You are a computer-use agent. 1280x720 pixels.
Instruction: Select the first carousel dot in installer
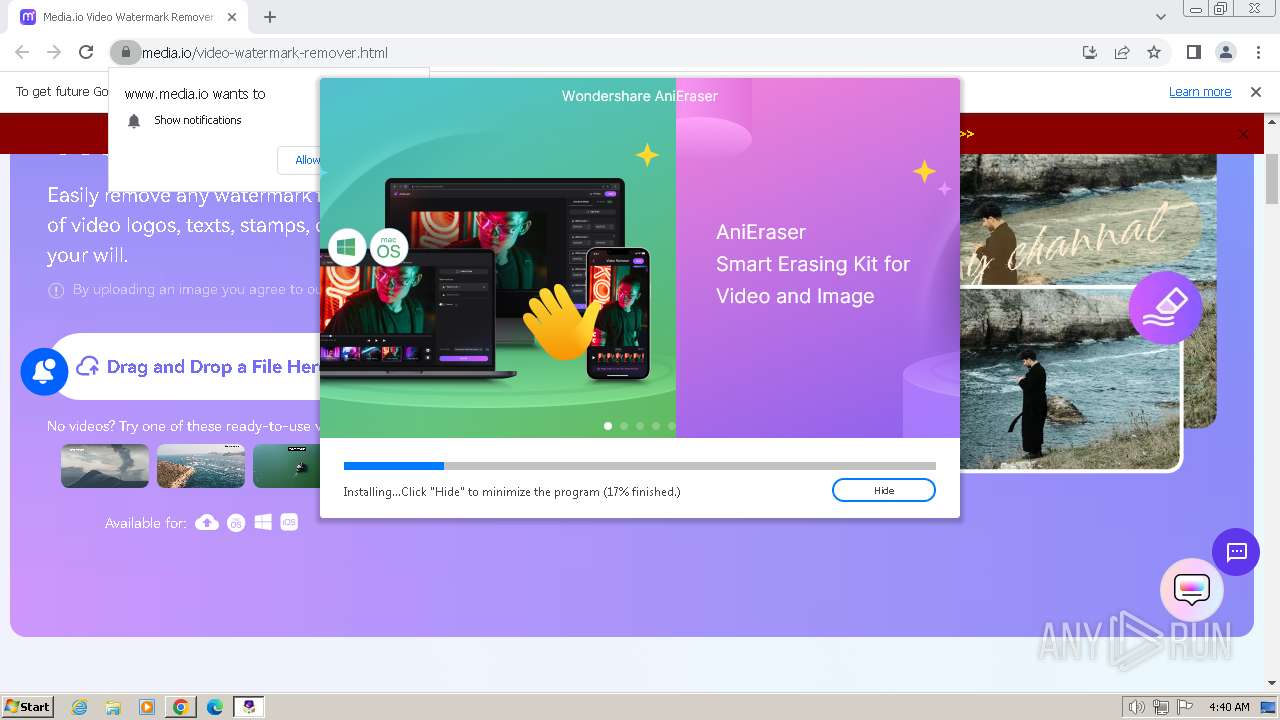608,426
